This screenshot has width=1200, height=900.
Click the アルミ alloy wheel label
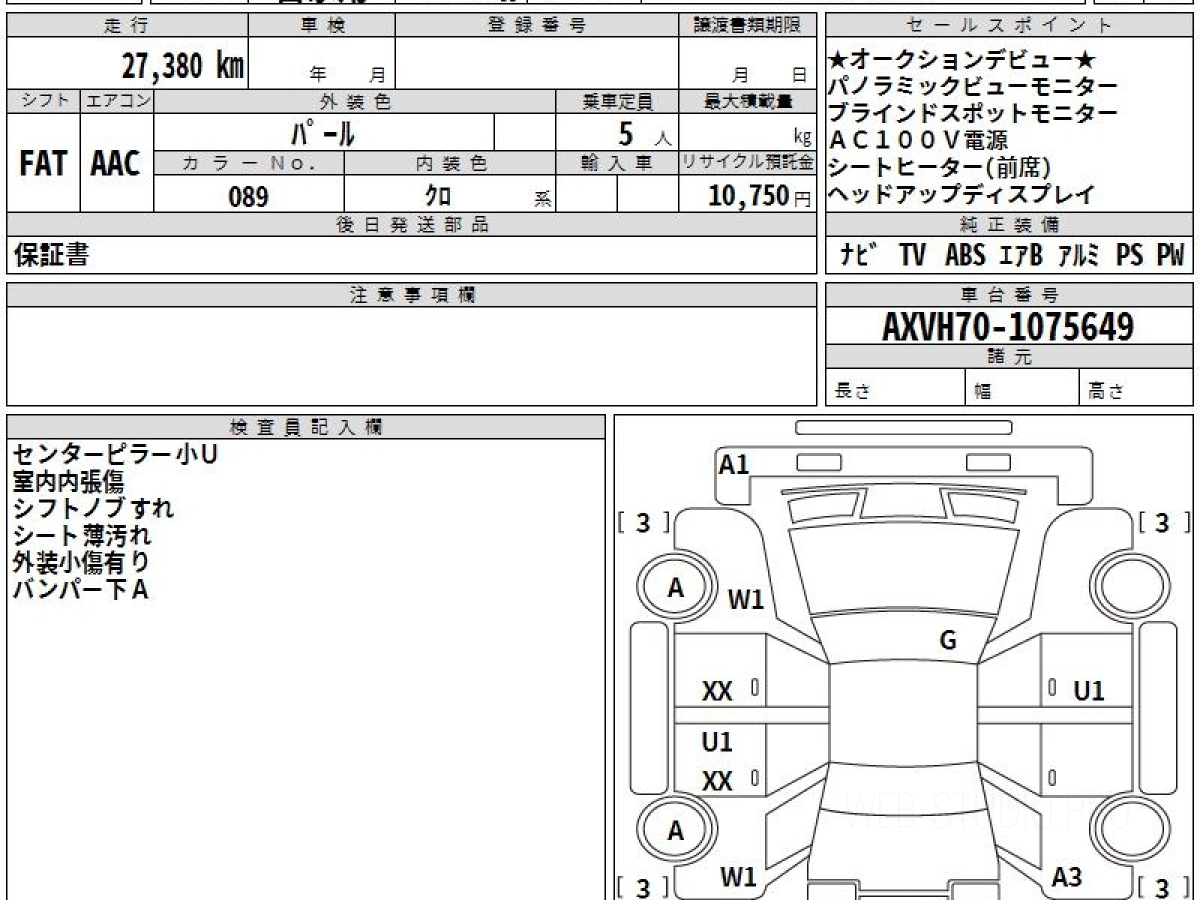coord(1080,256)
